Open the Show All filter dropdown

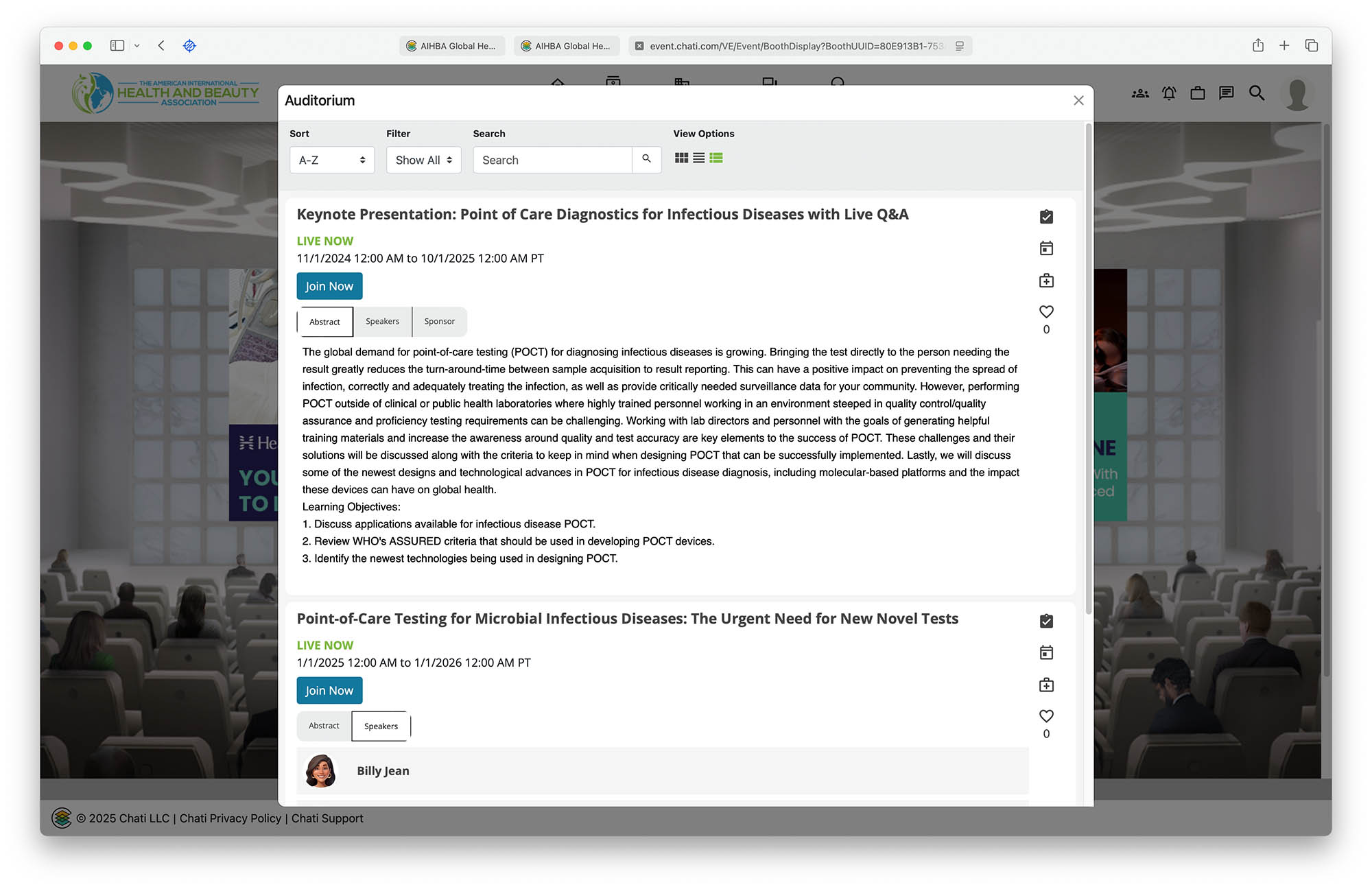(423, 160)
